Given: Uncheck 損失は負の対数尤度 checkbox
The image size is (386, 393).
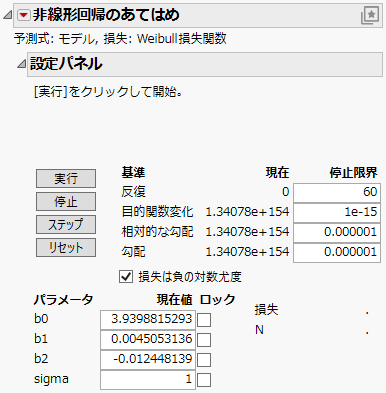Looking at the screenshot, I should 126,277.
